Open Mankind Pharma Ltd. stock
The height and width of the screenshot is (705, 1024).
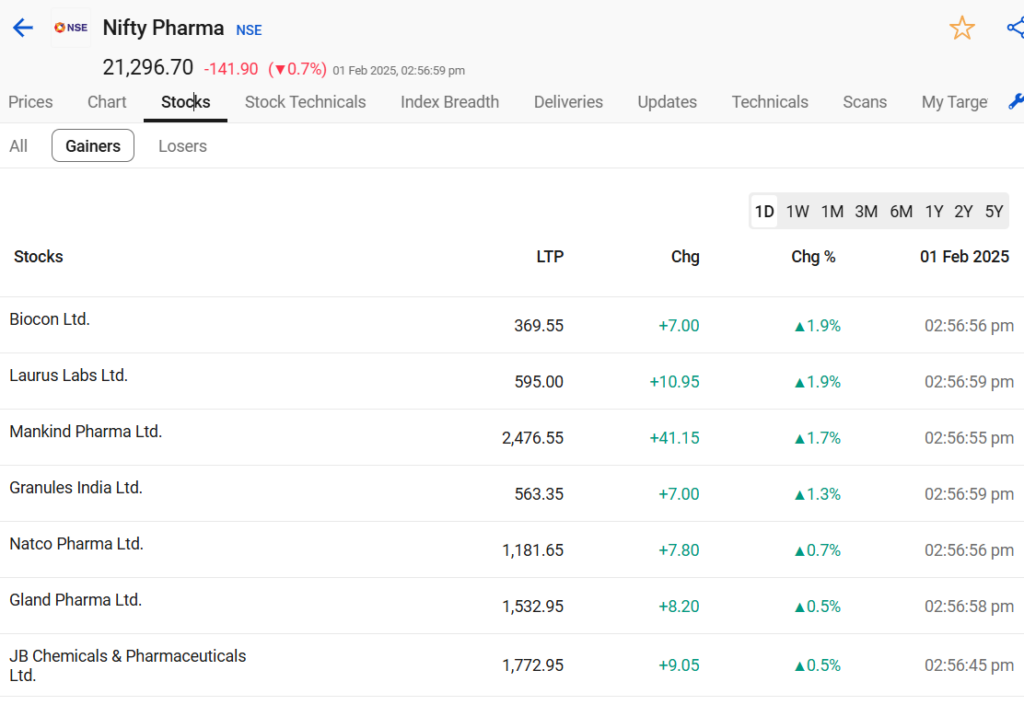click(86, 431)
